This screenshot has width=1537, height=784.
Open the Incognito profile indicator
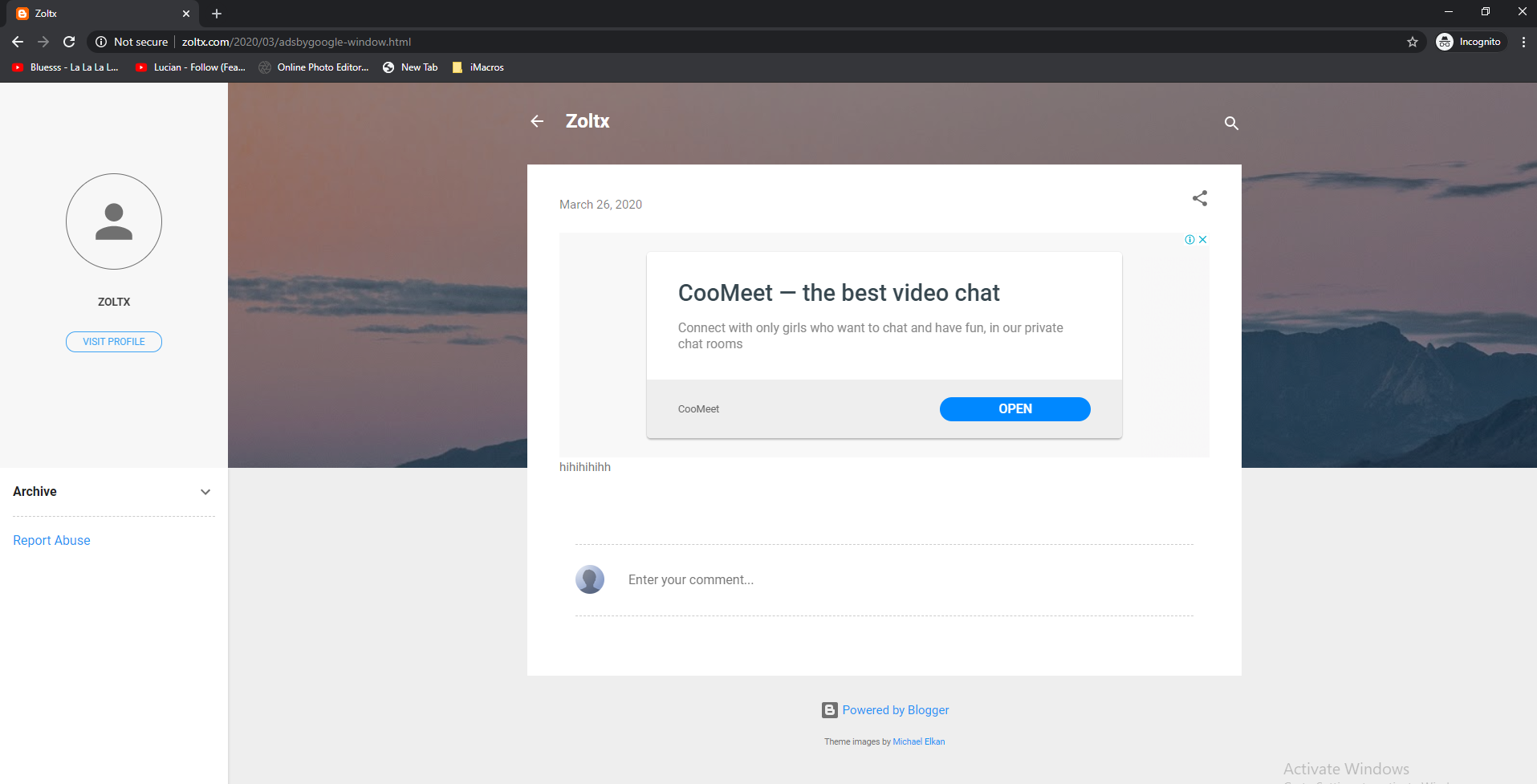pyautogui.click(x=1470, y=42)
